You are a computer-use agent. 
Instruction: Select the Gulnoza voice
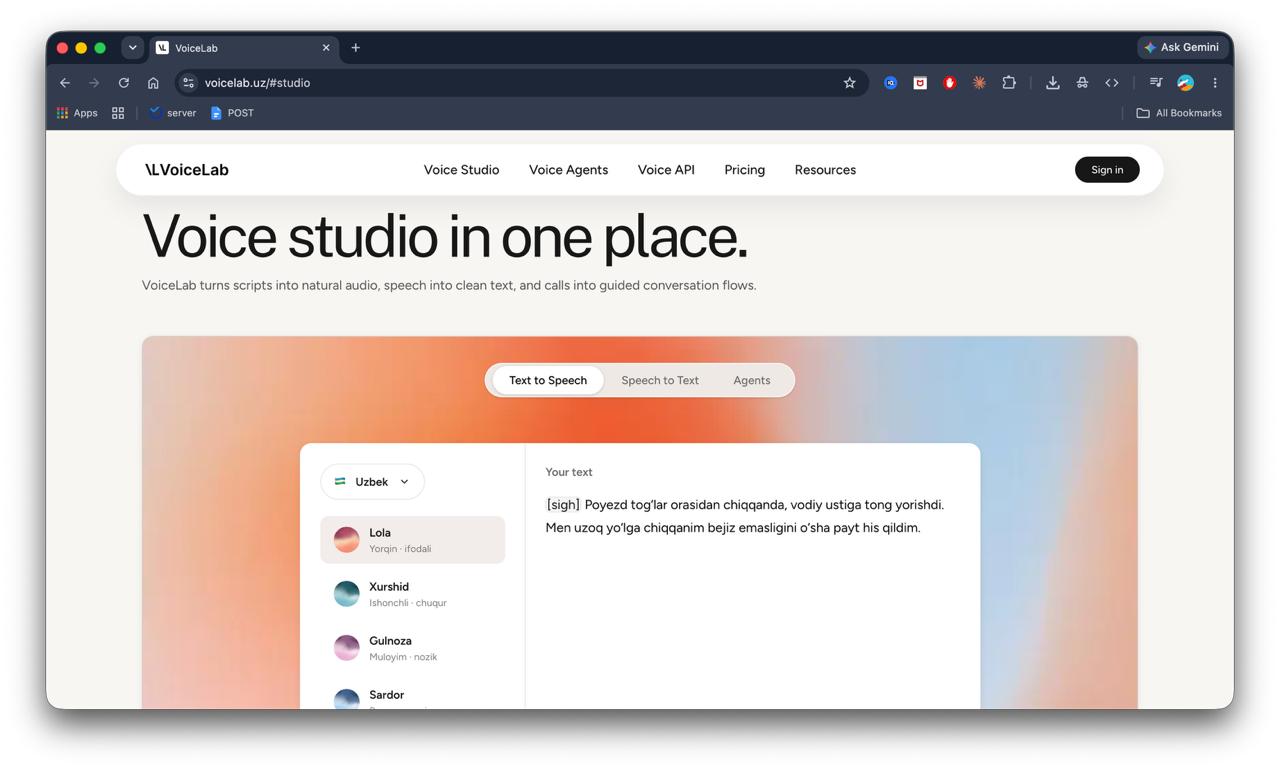pos(413,648)
